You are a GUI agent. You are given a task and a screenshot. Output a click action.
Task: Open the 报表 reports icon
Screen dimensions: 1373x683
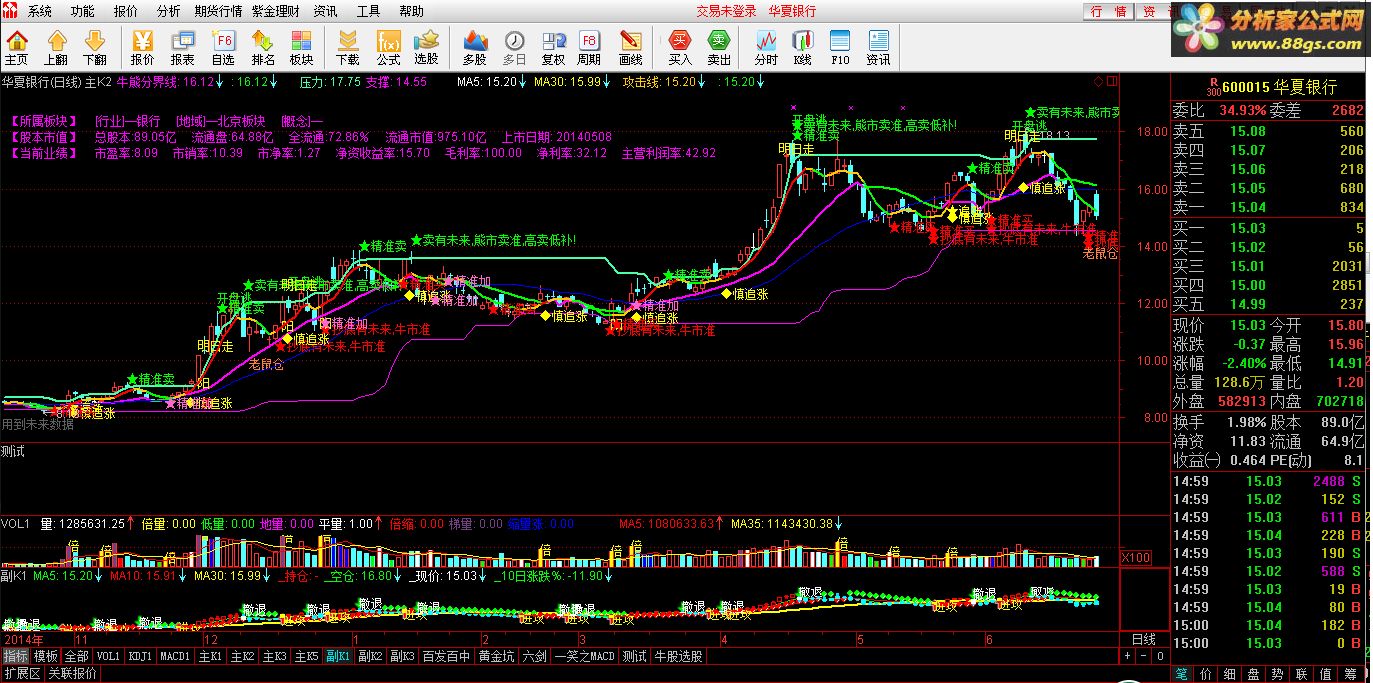(183, 47)
